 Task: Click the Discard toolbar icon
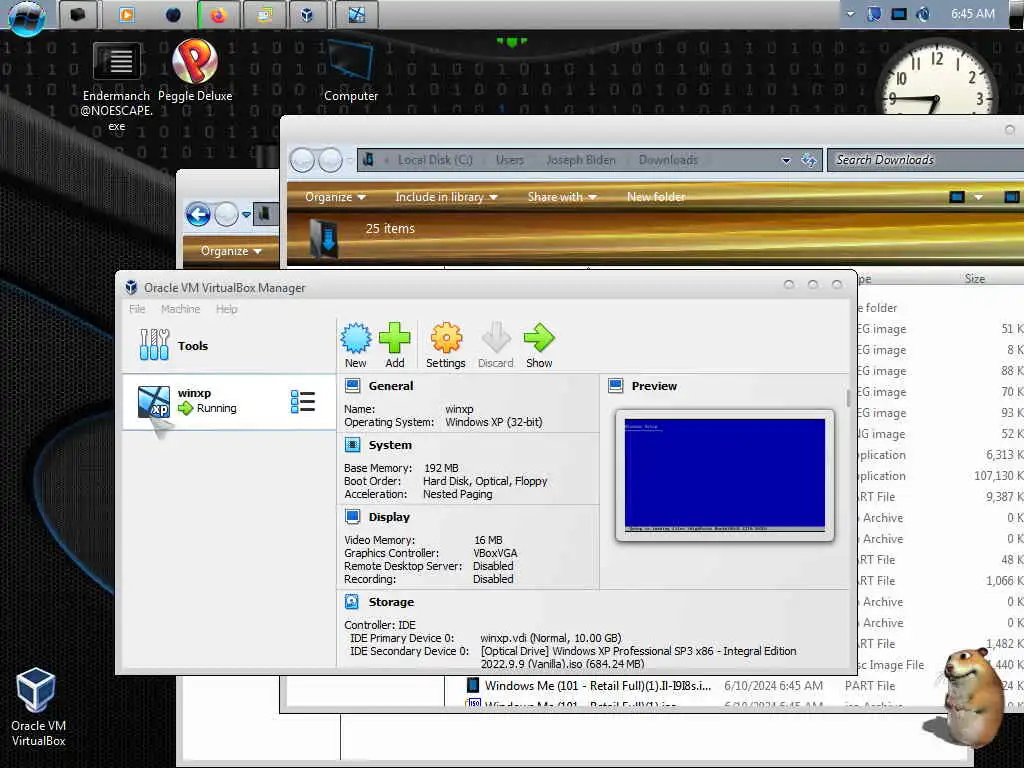496,345
